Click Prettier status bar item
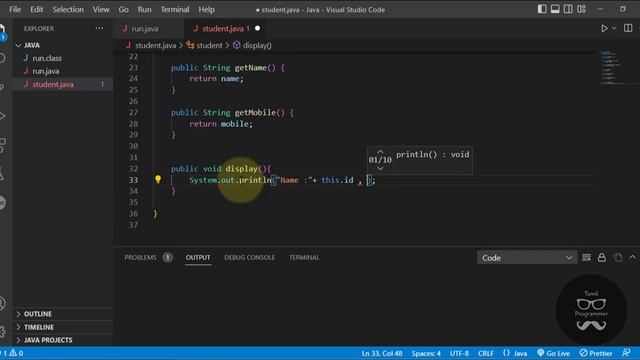 tap(596, 353)
